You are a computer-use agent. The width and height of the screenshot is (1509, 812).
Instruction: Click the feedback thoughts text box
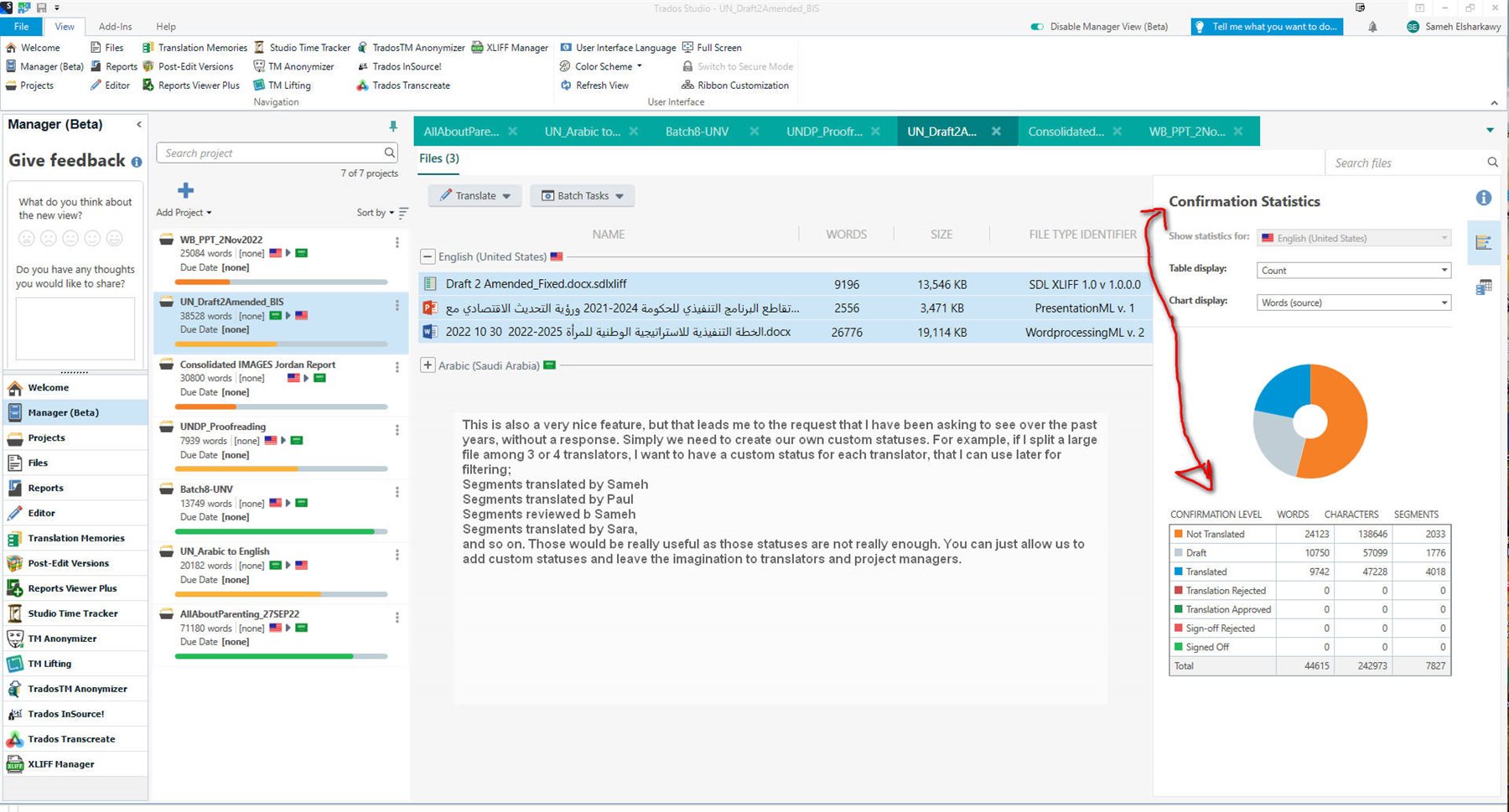(75, 328)
